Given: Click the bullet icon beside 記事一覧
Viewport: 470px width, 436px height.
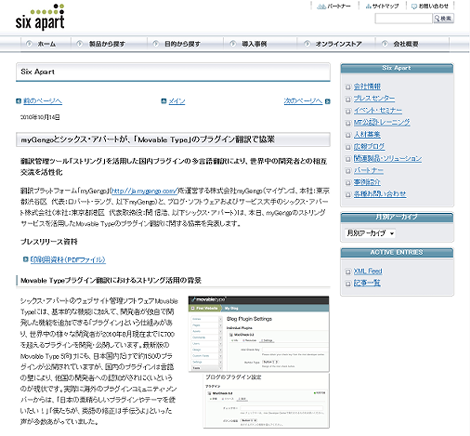Looking at the screenshot, I should tap(348, 284).
